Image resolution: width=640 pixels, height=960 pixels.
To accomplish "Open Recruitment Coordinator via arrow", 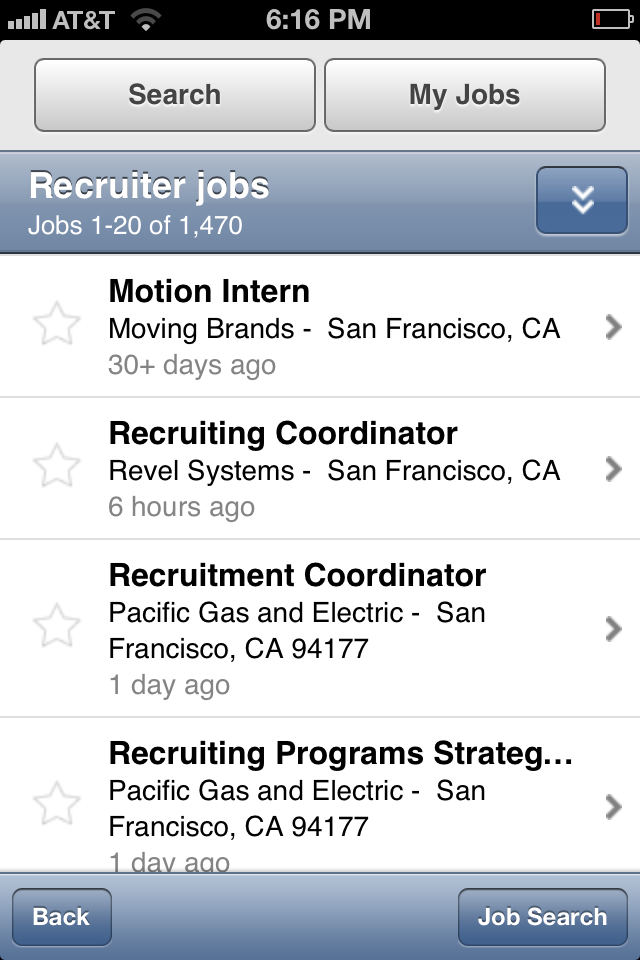I will coord(613,628).
